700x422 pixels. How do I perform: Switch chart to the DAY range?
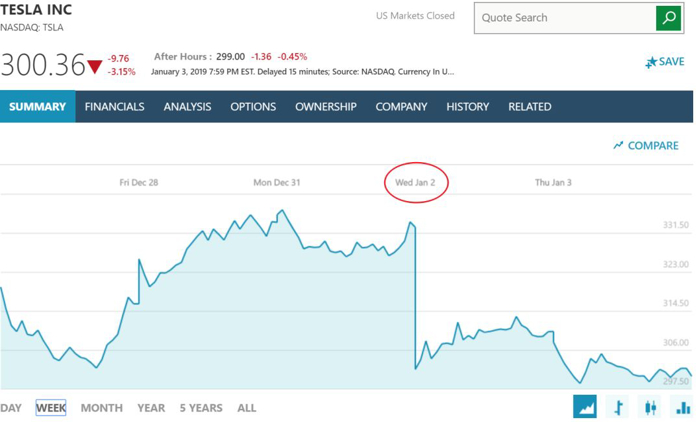pos(11,408)
